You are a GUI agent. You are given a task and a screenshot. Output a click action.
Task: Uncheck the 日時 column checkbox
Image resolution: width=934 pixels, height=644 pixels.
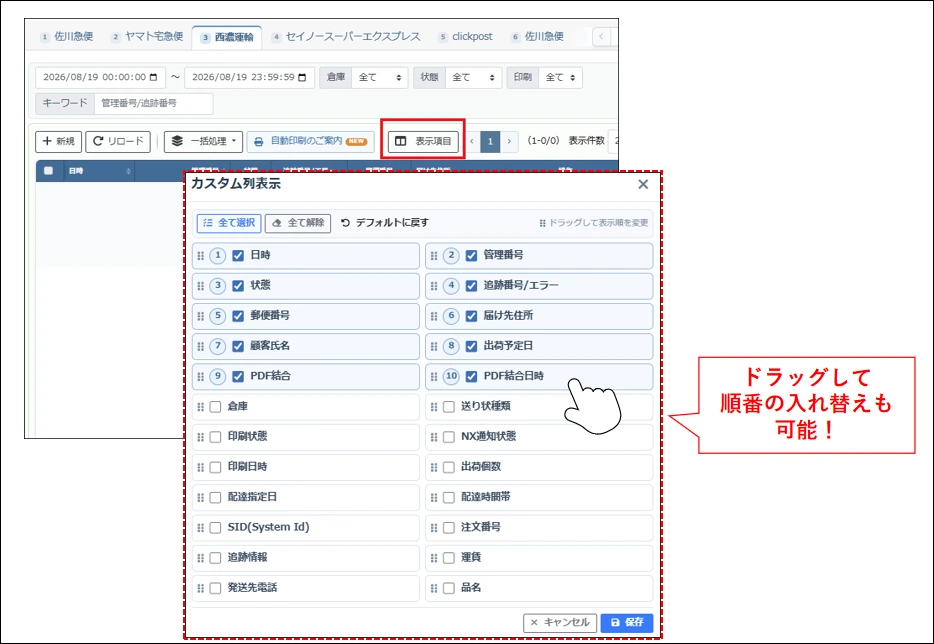pyautogui.click(x=238, y=256)
